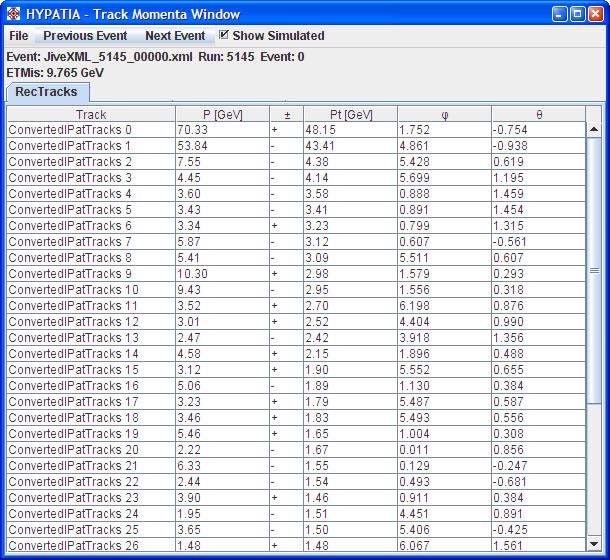Select row ConvertedIPatTracks 23
Screen dimensions: 610x560
[296, 497]
